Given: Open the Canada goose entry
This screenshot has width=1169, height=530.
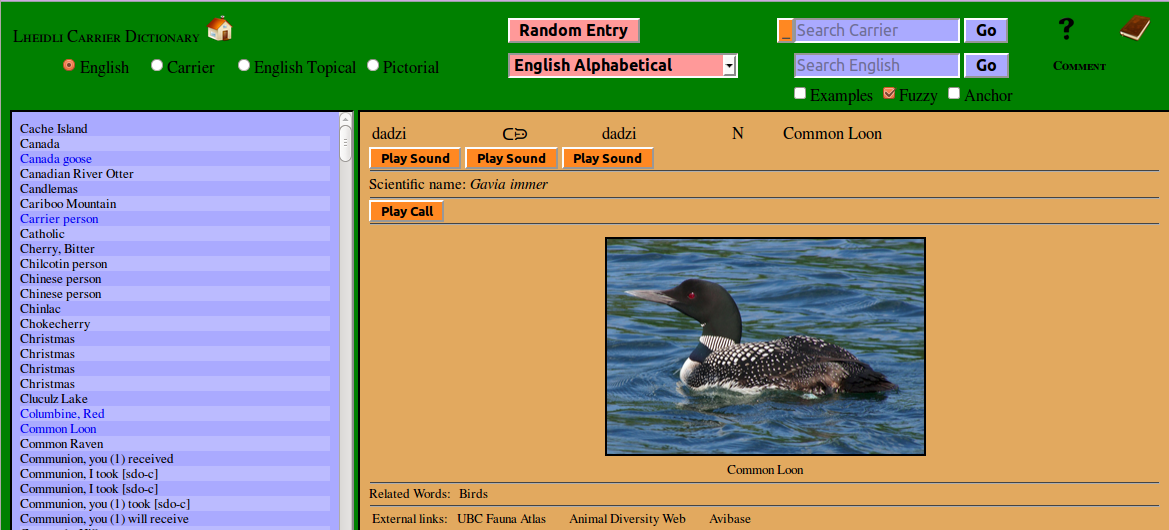Looking at the screenshot, I should (x=56, y=159).
